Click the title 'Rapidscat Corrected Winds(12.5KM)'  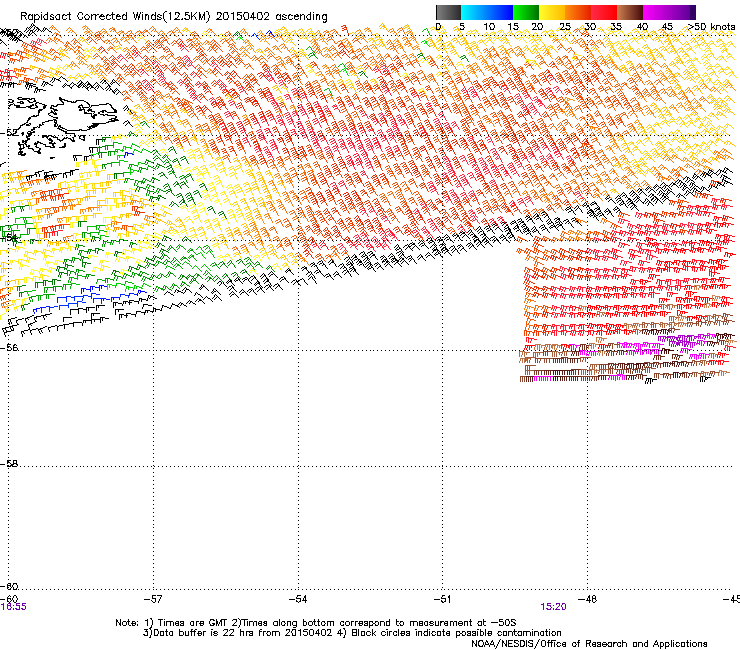click(115, 16)
